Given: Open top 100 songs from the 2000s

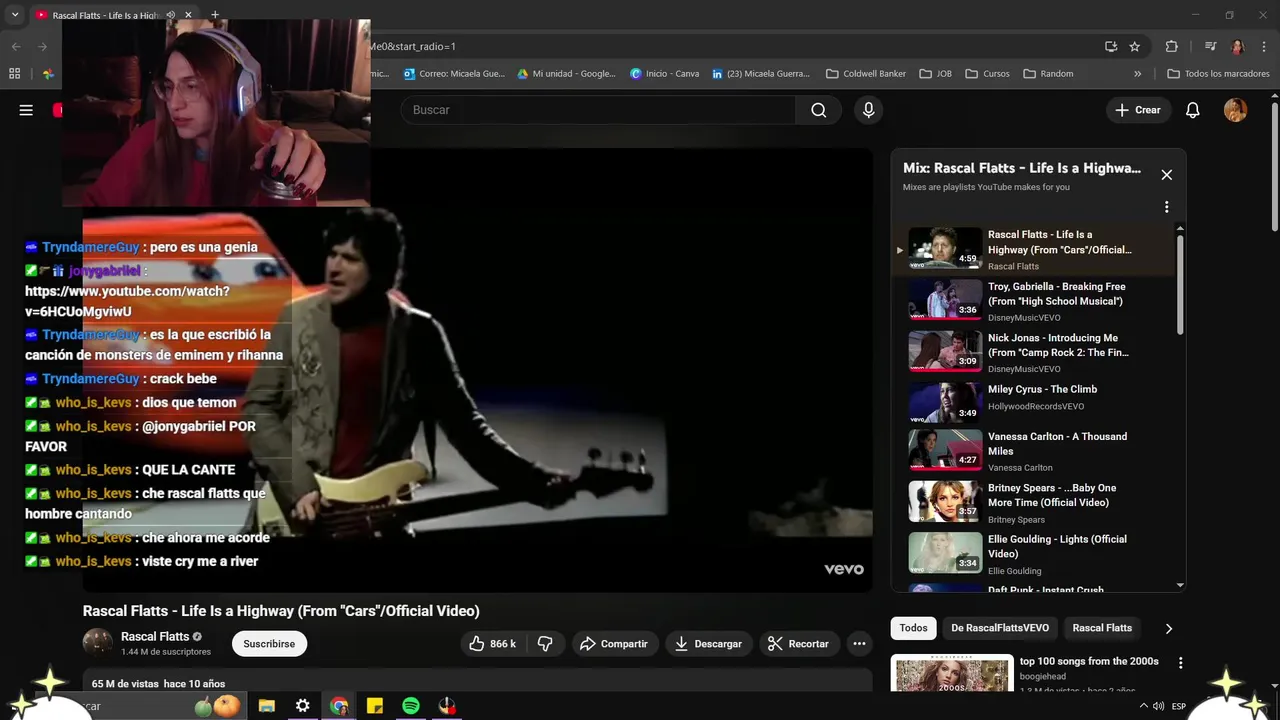Looking at the screenshot, I should click(x=1089, y=661).
